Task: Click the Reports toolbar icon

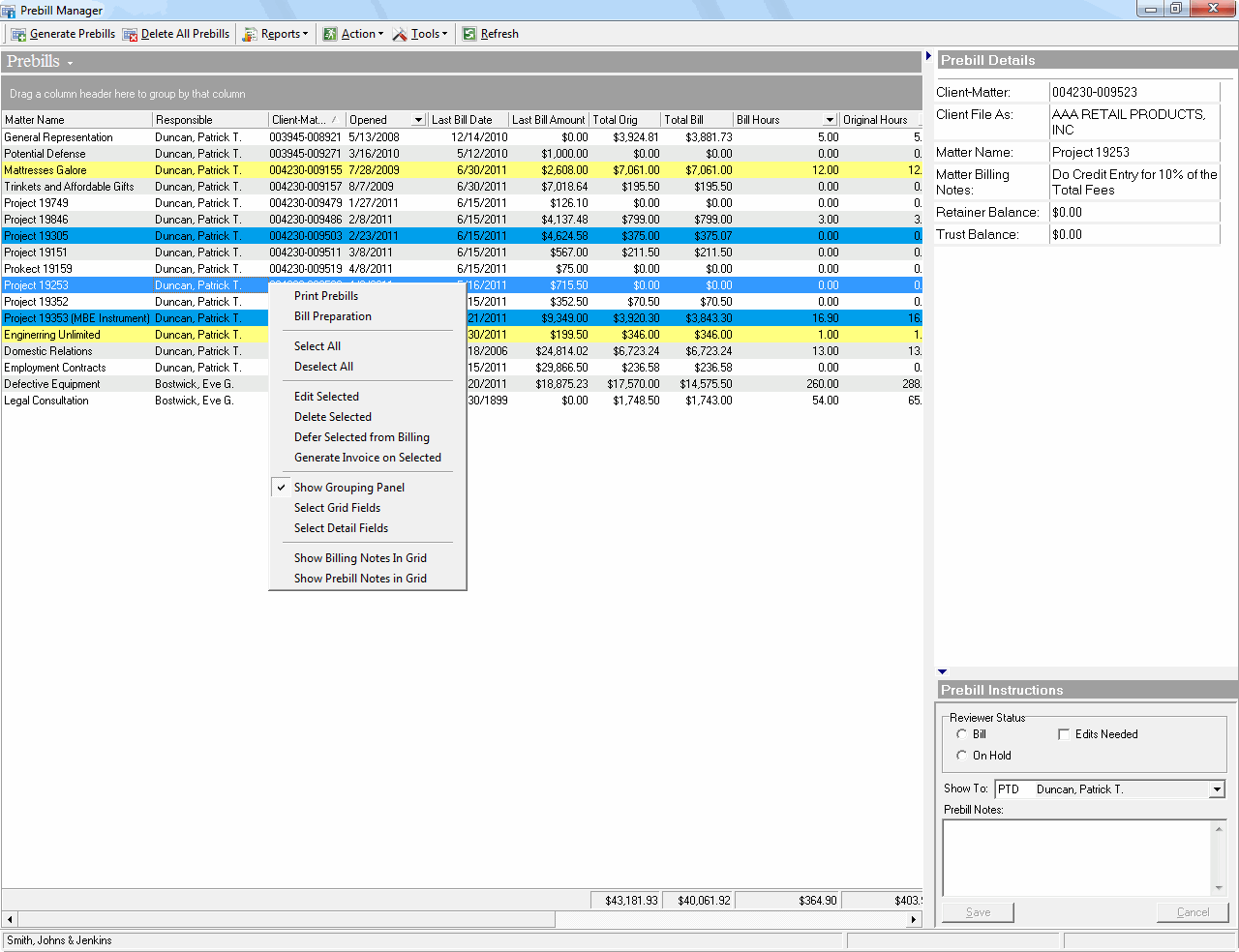Action: click(x=250, y=34)
